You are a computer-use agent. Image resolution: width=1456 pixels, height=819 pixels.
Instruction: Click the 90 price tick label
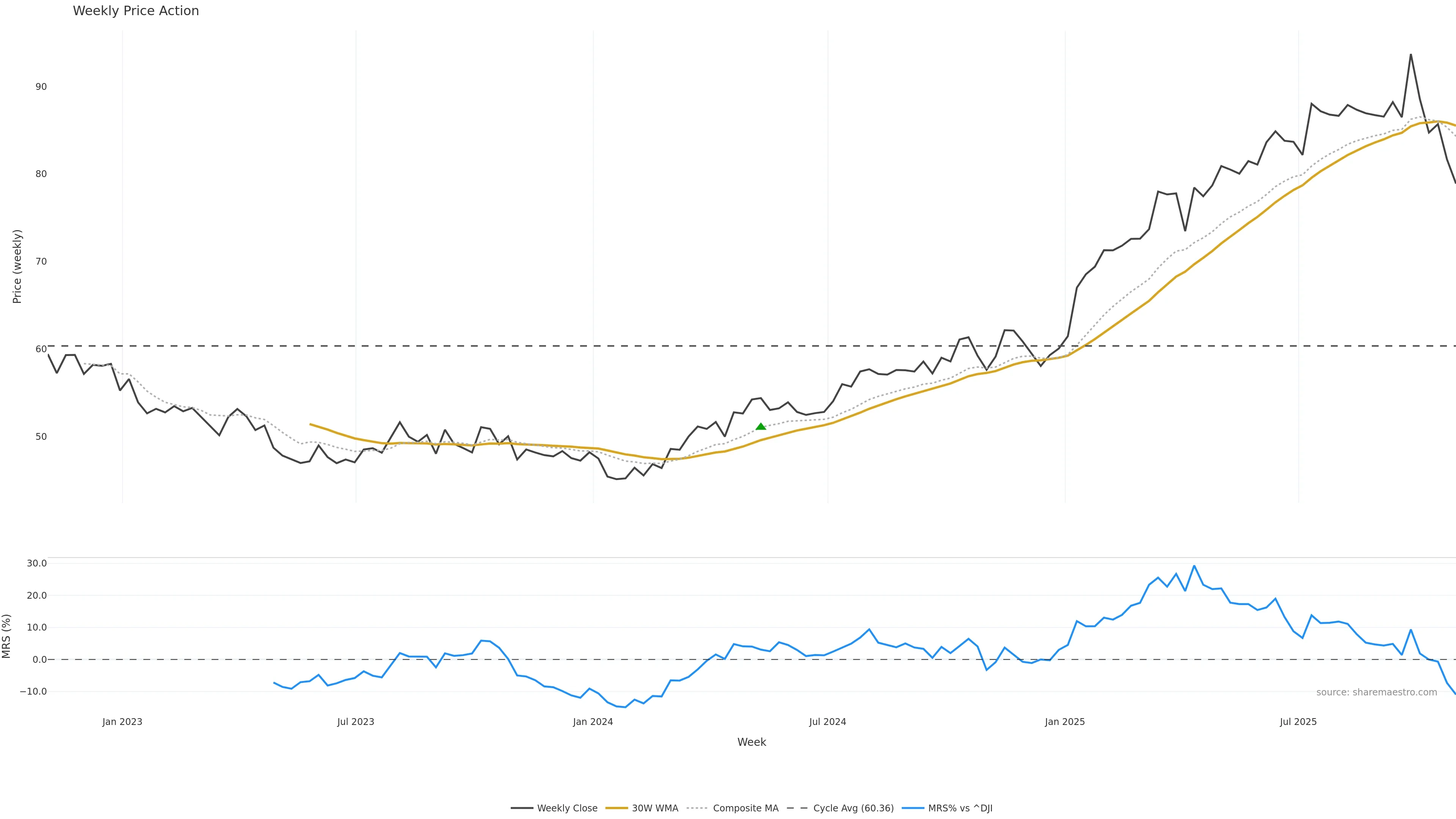(41, 86)
